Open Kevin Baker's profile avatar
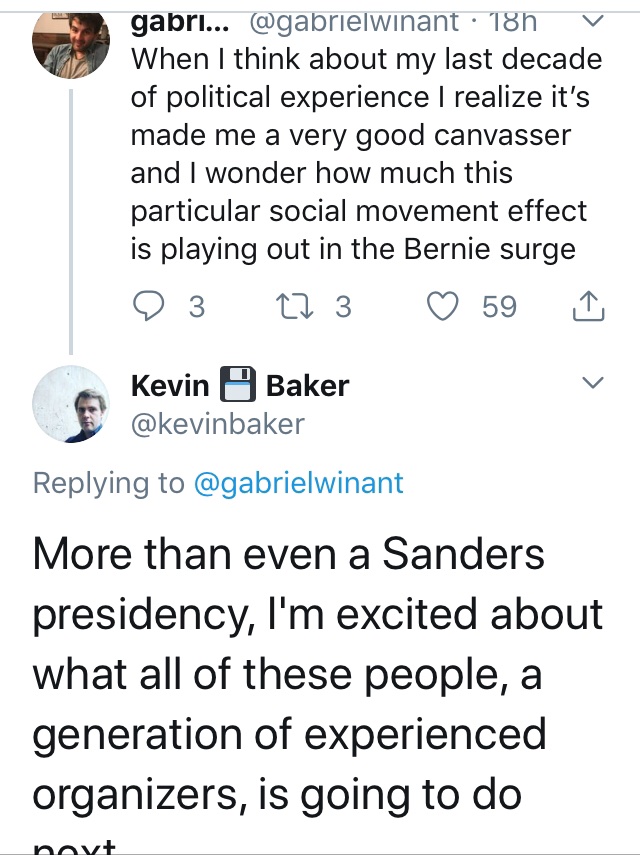Viewport: 640px width, 855px height. 70,403
